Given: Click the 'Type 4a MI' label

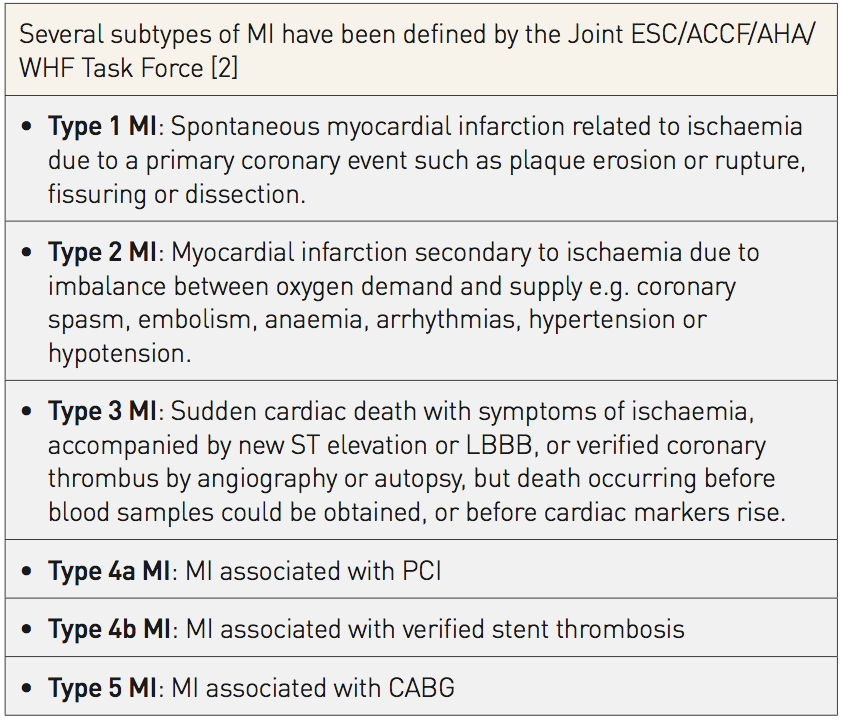Looking at the screenshot, I should click(110, 571).
